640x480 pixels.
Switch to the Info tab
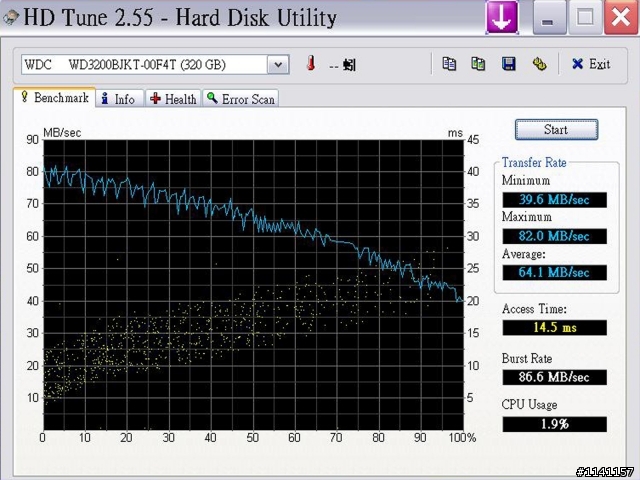tap(120, 99)
